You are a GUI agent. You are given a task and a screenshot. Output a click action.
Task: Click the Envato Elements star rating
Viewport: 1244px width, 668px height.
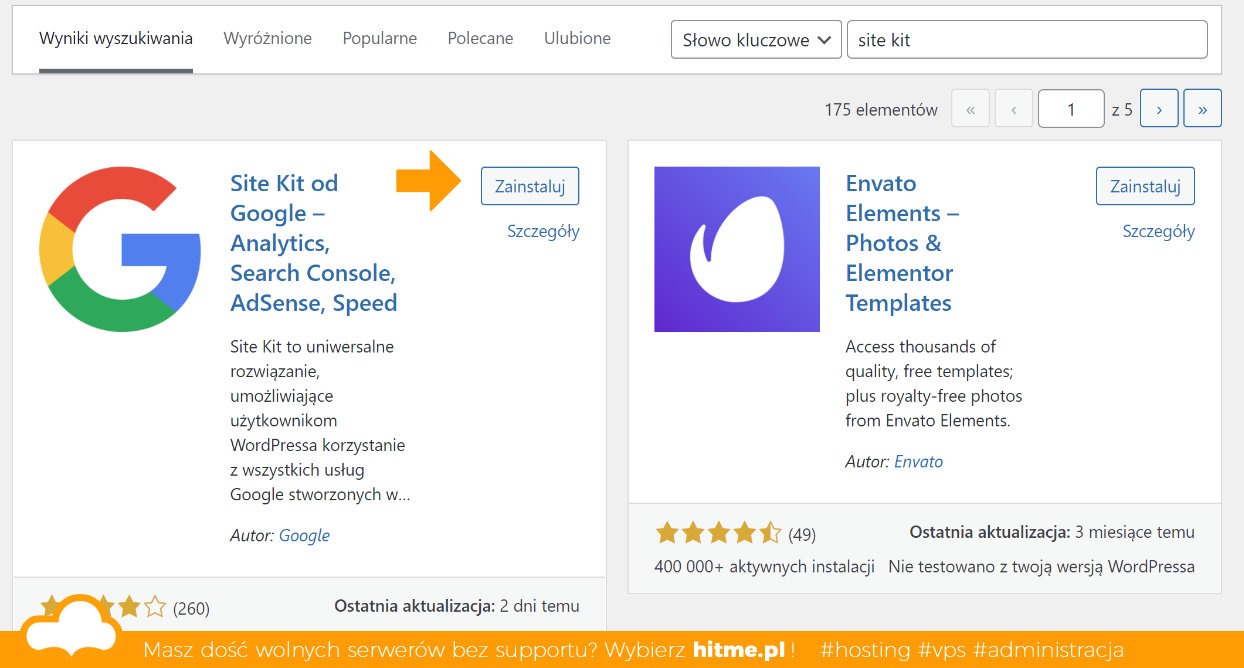(x=717, y=534)
